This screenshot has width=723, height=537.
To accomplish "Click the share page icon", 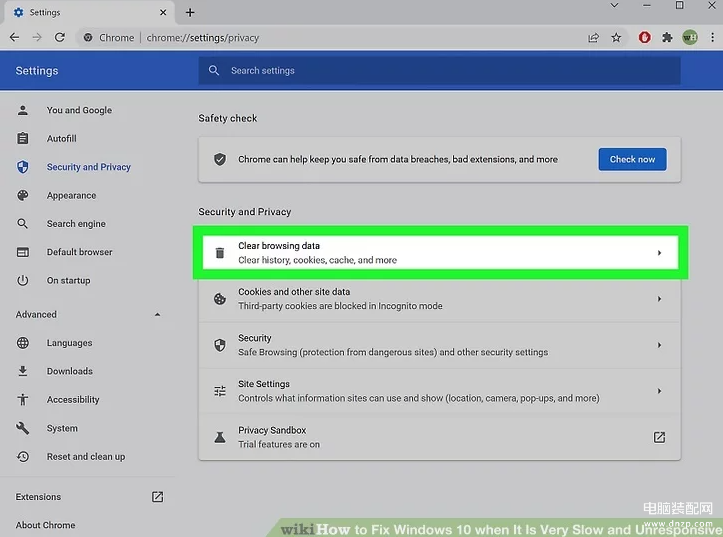I will click(593, 38).
